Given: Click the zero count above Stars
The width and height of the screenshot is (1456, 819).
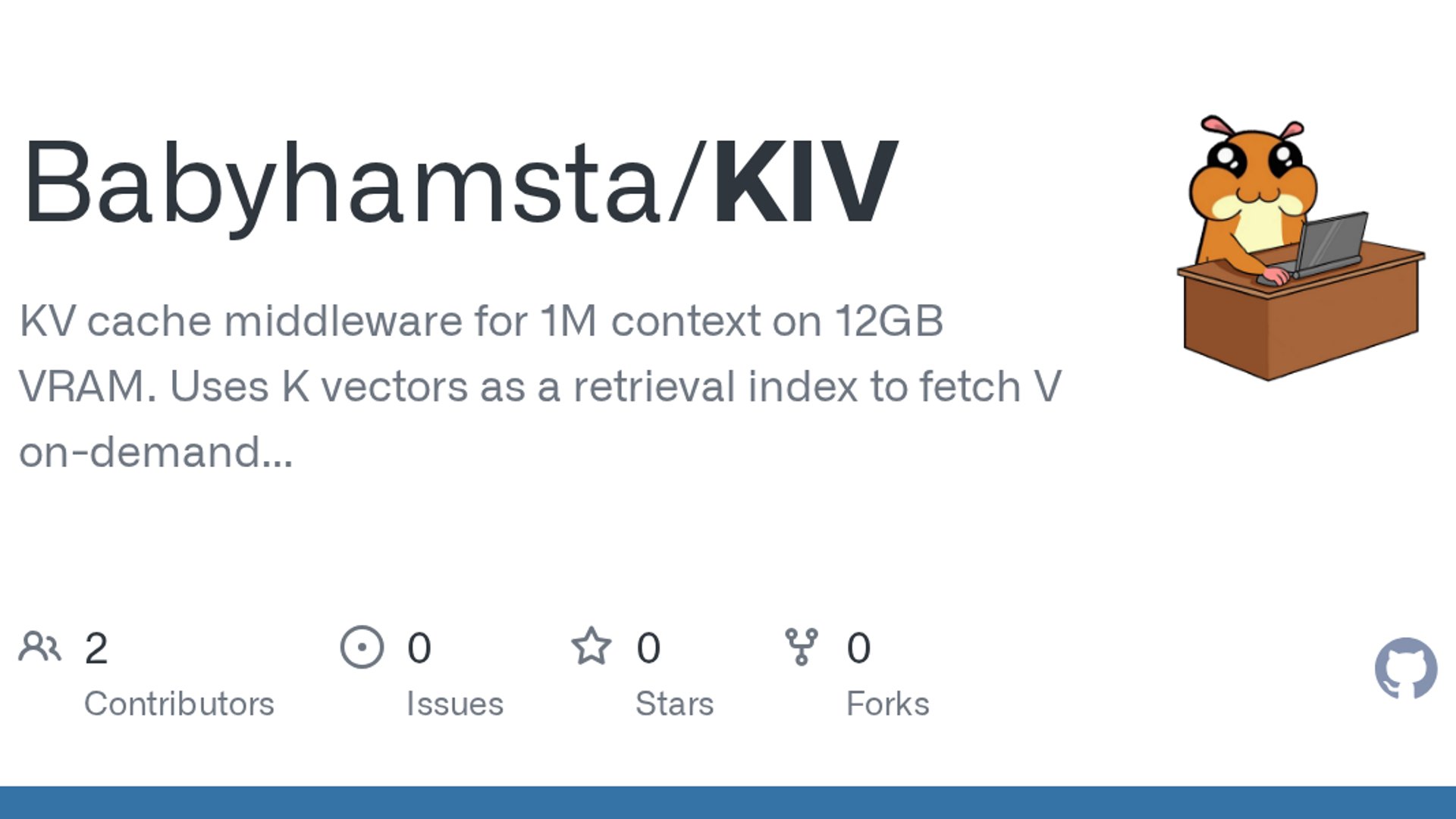Looking at the screenshot, I should coord(648,648).
